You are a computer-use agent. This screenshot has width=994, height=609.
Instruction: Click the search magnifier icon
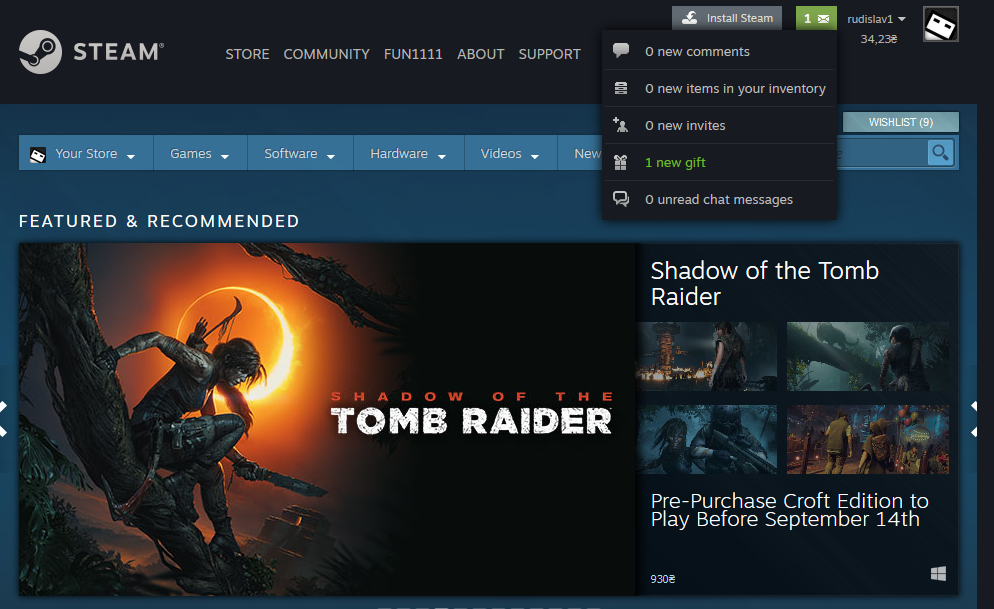[940, 152]
